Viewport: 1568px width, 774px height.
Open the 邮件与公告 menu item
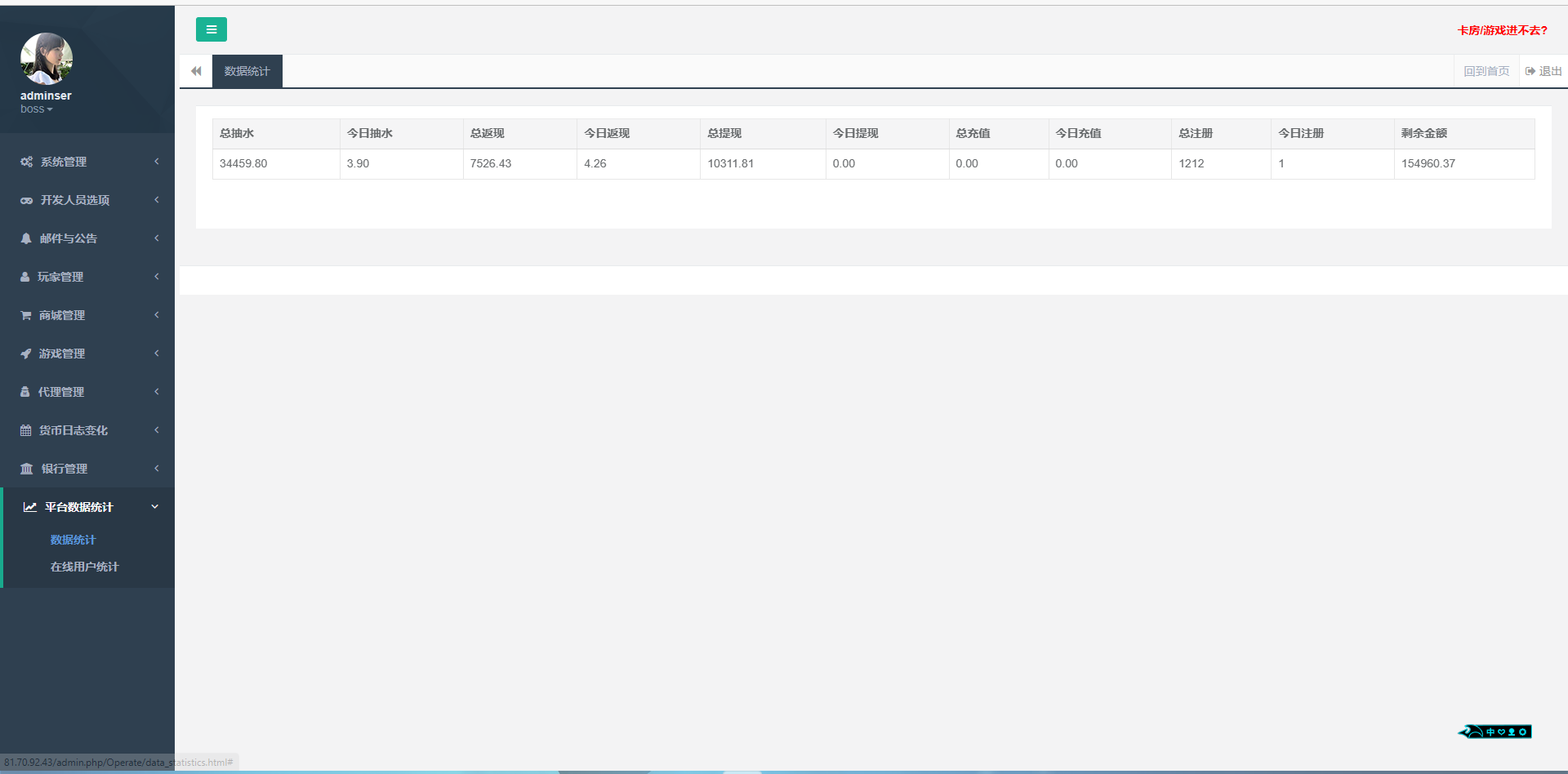[87, 238]
